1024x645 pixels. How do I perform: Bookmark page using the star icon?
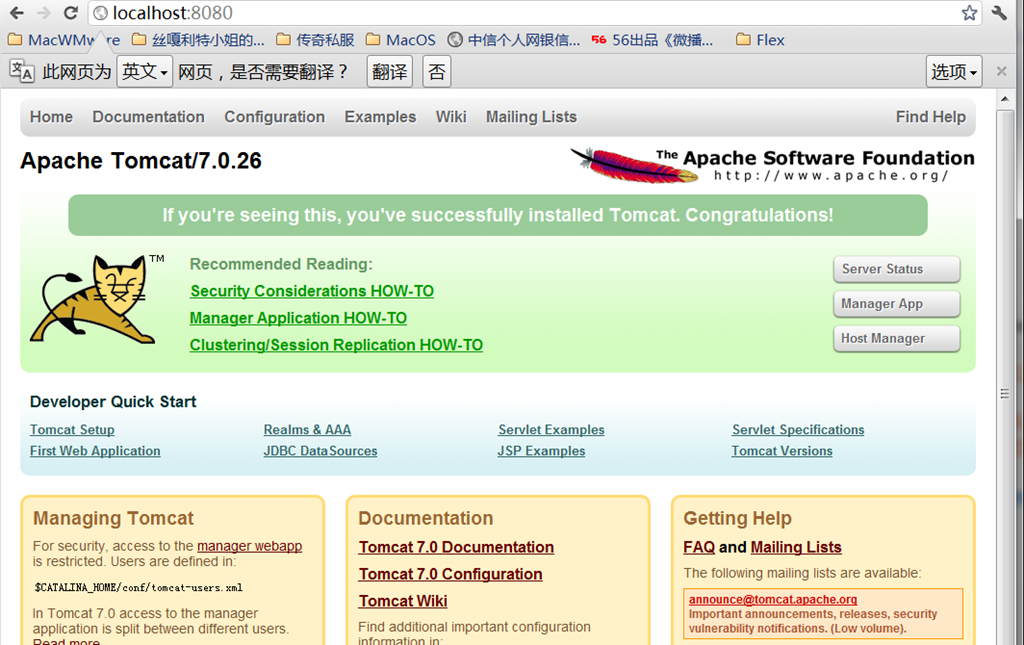[x=969, y=13]
